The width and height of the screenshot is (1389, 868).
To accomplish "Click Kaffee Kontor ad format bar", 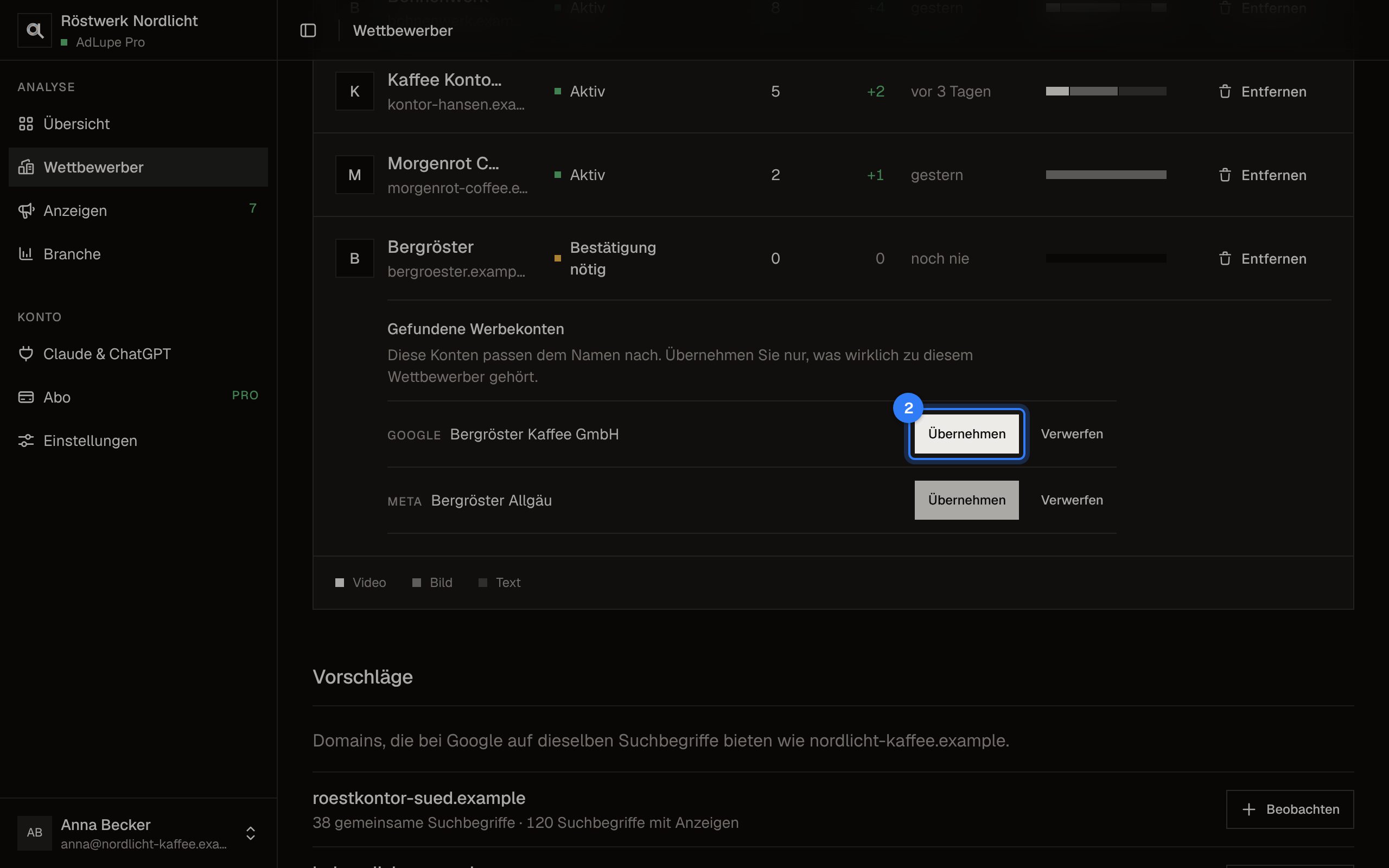I will tap(1105, 91).
